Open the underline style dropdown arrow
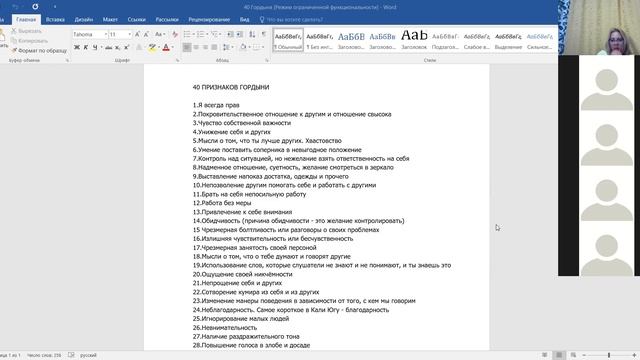The image size is (640, 360). point(101,47)
